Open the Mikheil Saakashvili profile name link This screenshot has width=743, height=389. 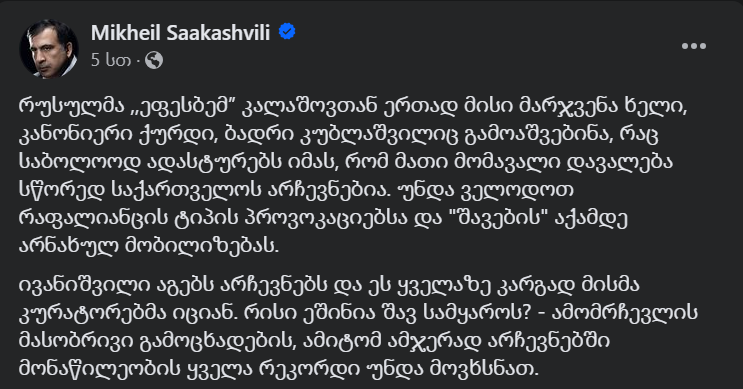(x=181, y=33)
